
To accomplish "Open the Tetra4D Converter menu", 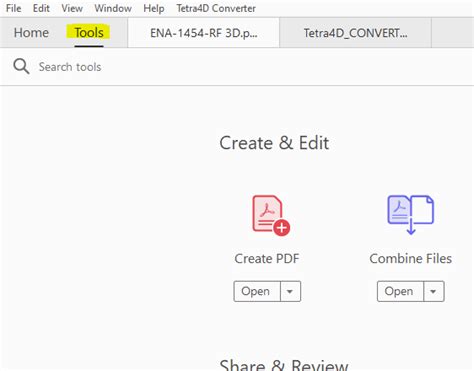I will tap(216, 8).
